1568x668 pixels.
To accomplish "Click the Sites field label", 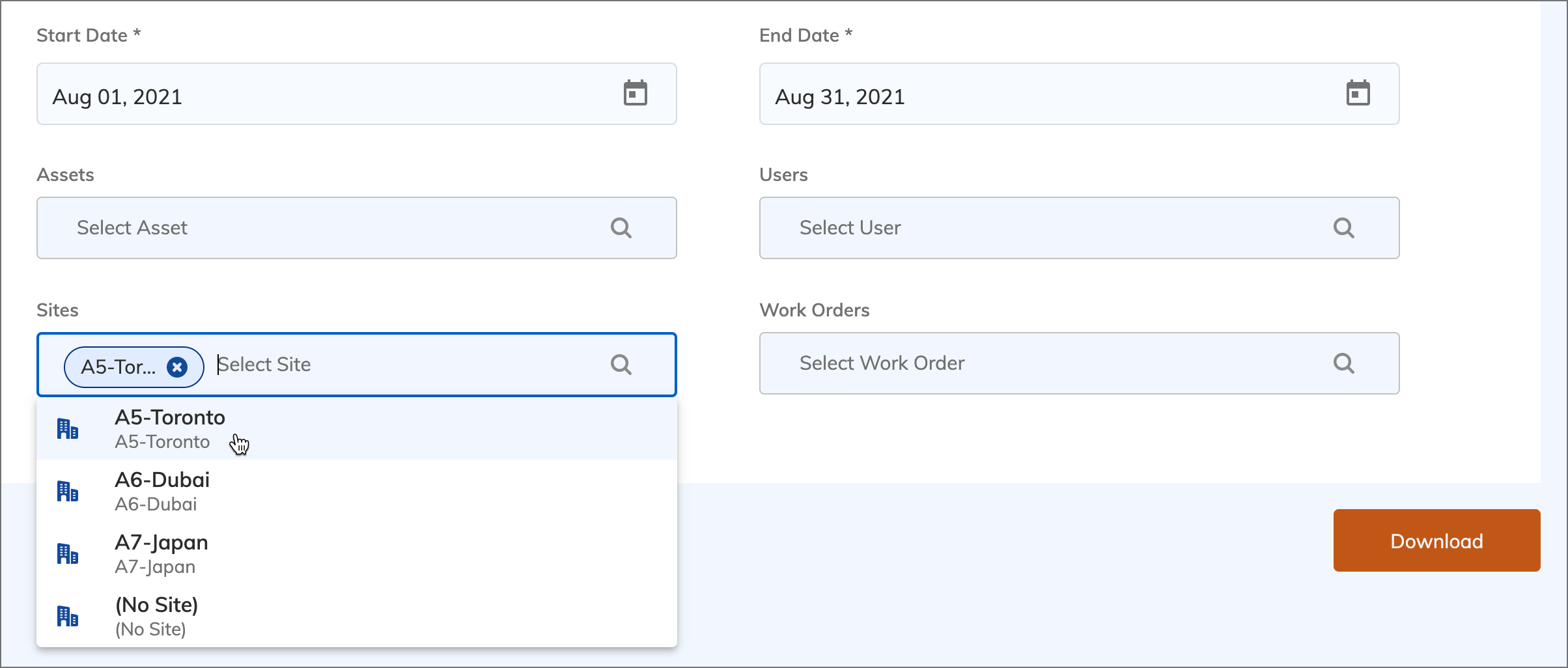I will click(x=57, y=310).
